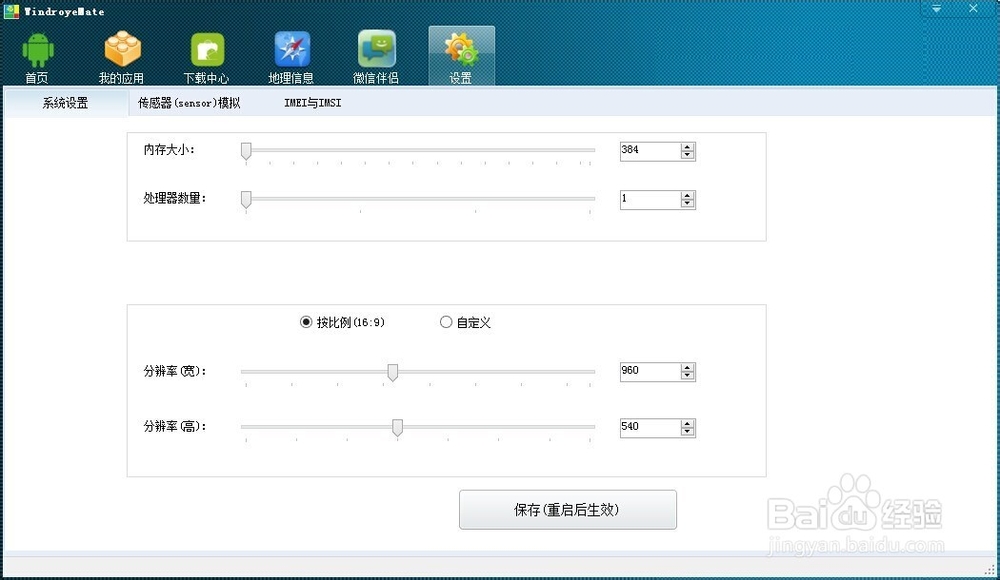Viewport: 1000px width, 580px height.
Task: Click the 分辨率(高) label
Action: [175, 426]
